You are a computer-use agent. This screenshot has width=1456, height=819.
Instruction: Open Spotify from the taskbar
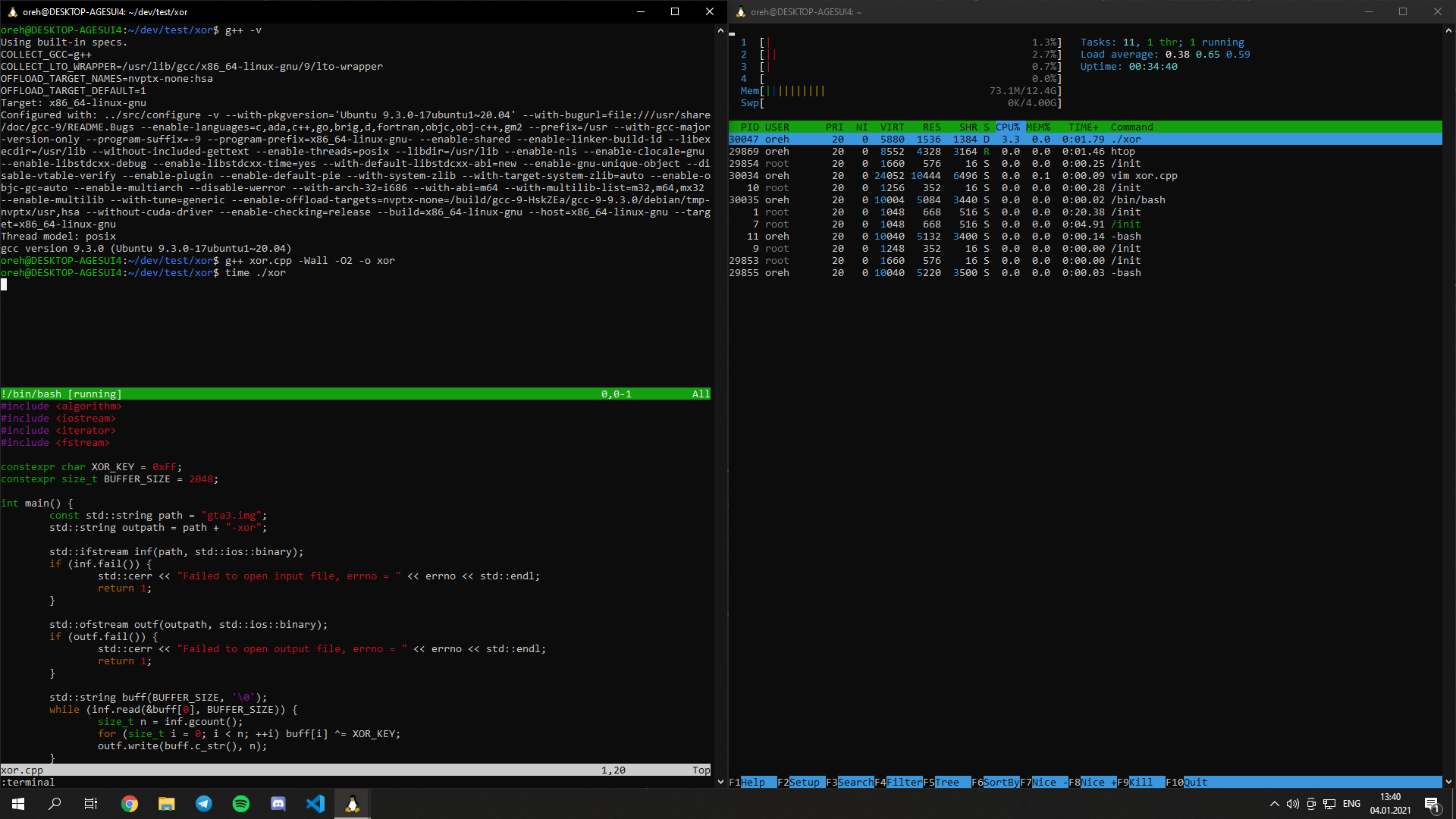pyautogui.click(x=241, y=804)
